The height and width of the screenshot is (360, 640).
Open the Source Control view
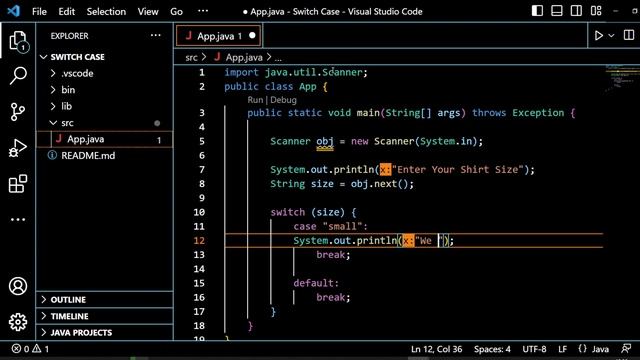pos(18,111)
